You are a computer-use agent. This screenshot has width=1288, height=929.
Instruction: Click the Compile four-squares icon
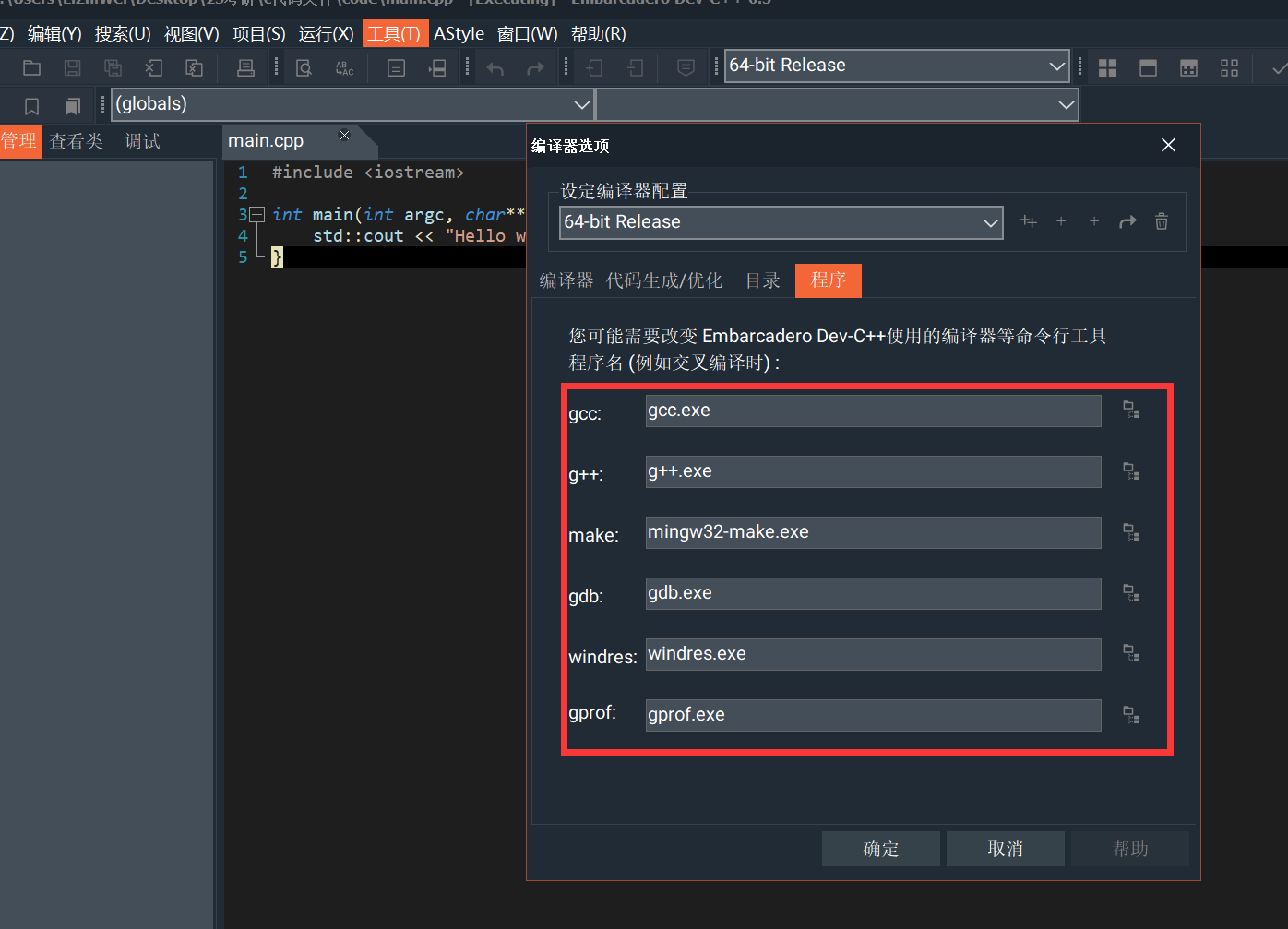click(1108, 67)
